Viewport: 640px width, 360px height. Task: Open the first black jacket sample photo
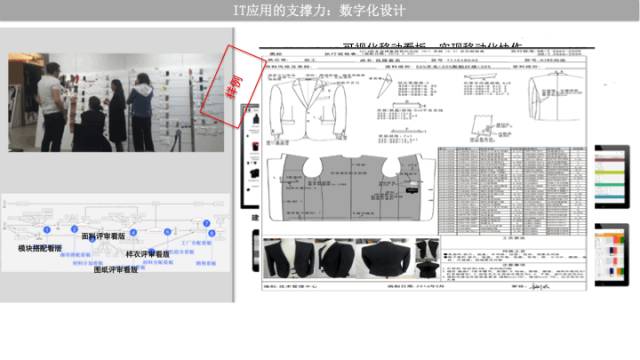(x=289, y=258)
